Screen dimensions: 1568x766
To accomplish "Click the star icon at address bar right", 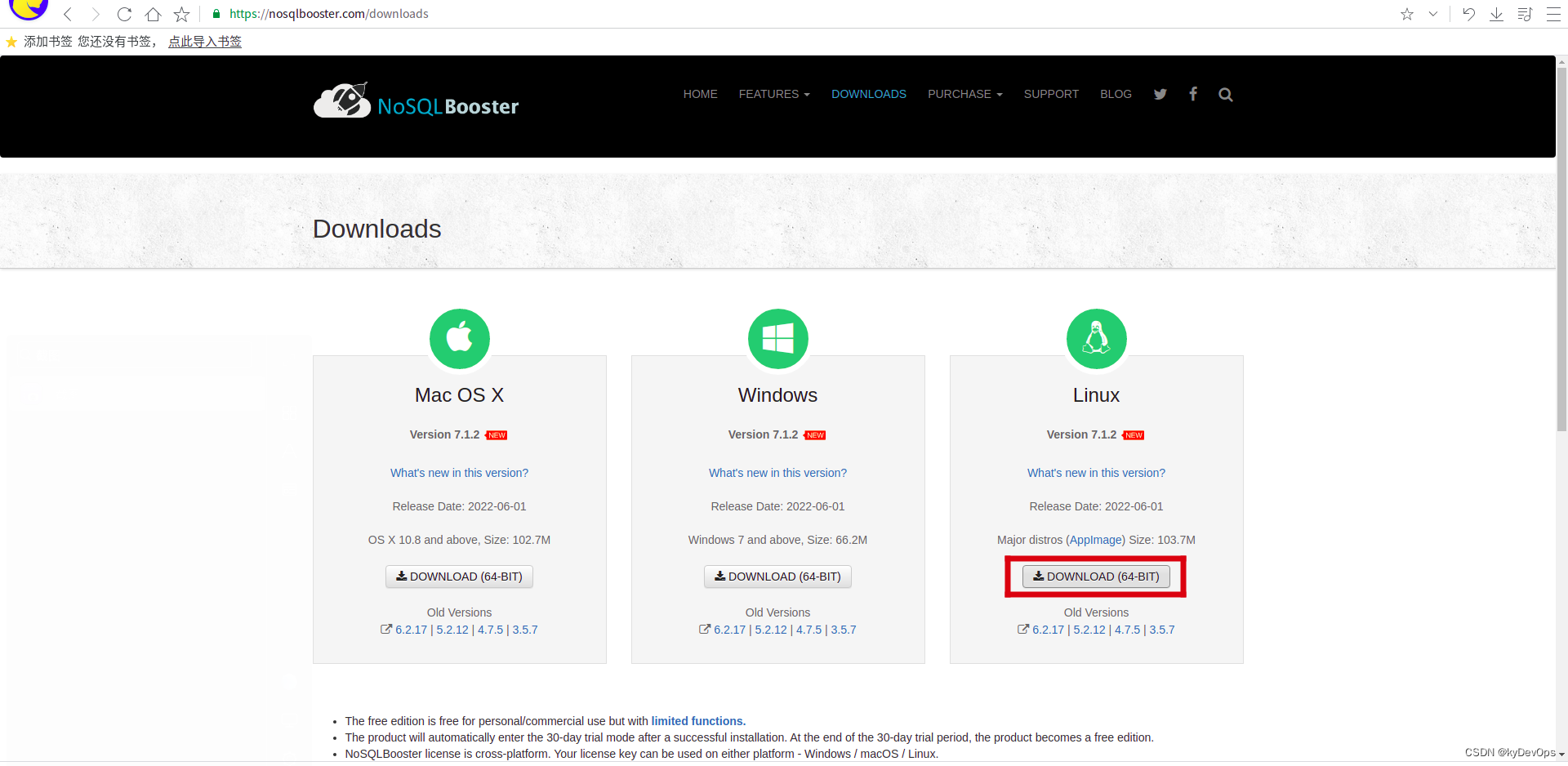I will coord(1406,14).
